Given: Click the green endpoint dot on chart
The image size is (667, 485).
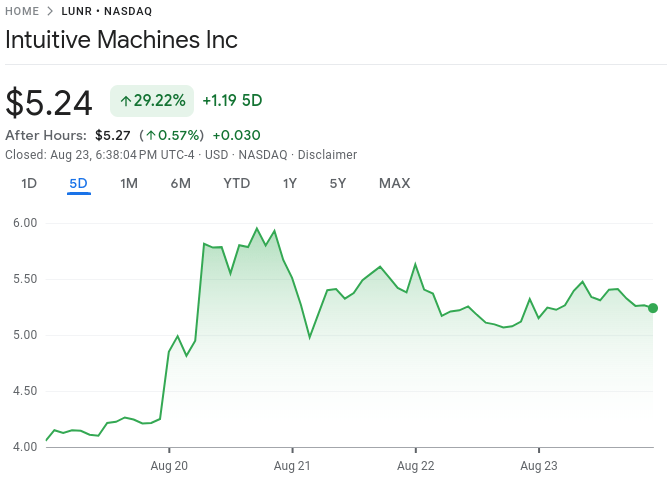Looking at the screenshot, I should [653, 308].
